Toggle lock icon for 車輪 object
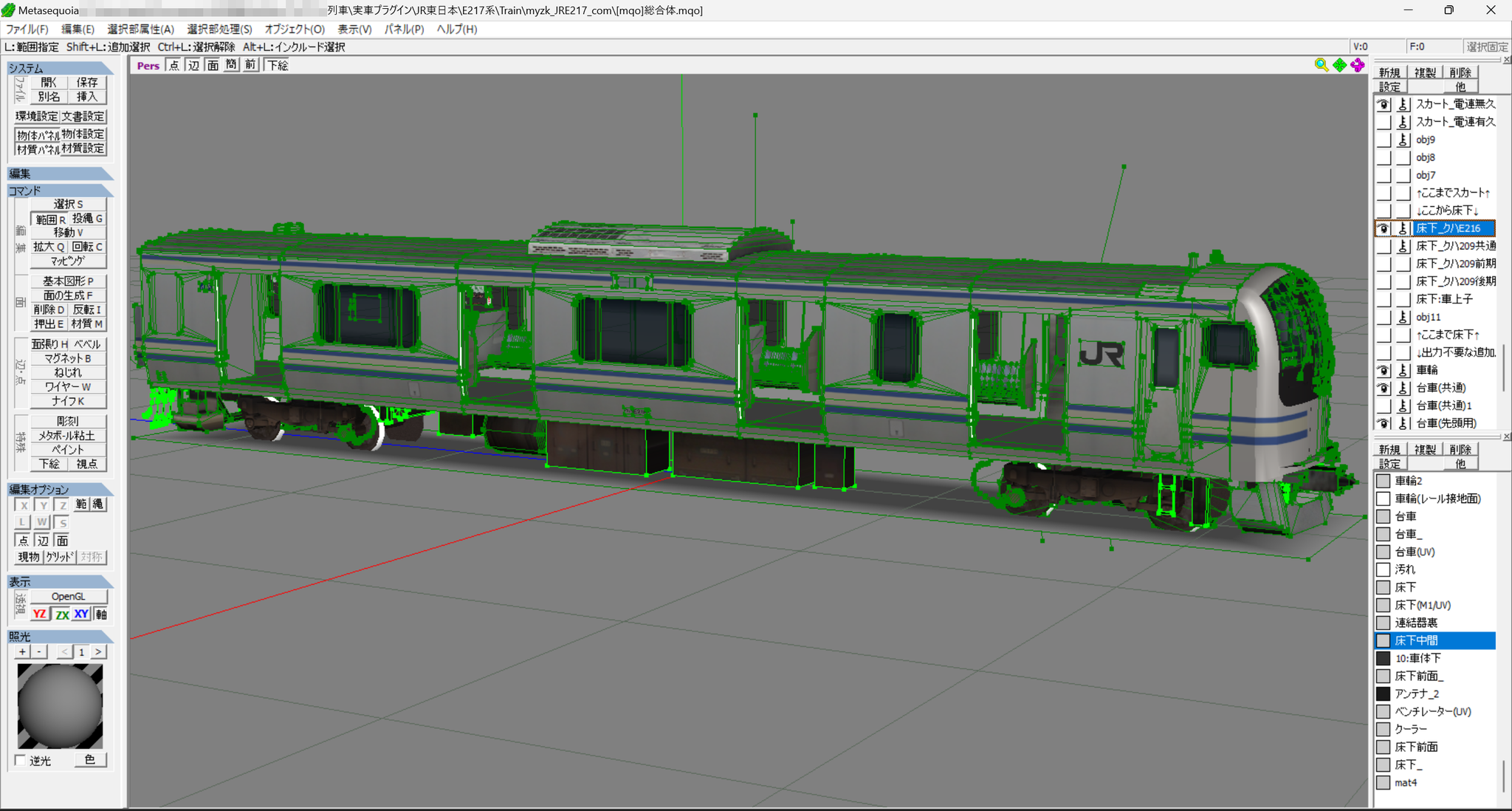 point(1403,370)
